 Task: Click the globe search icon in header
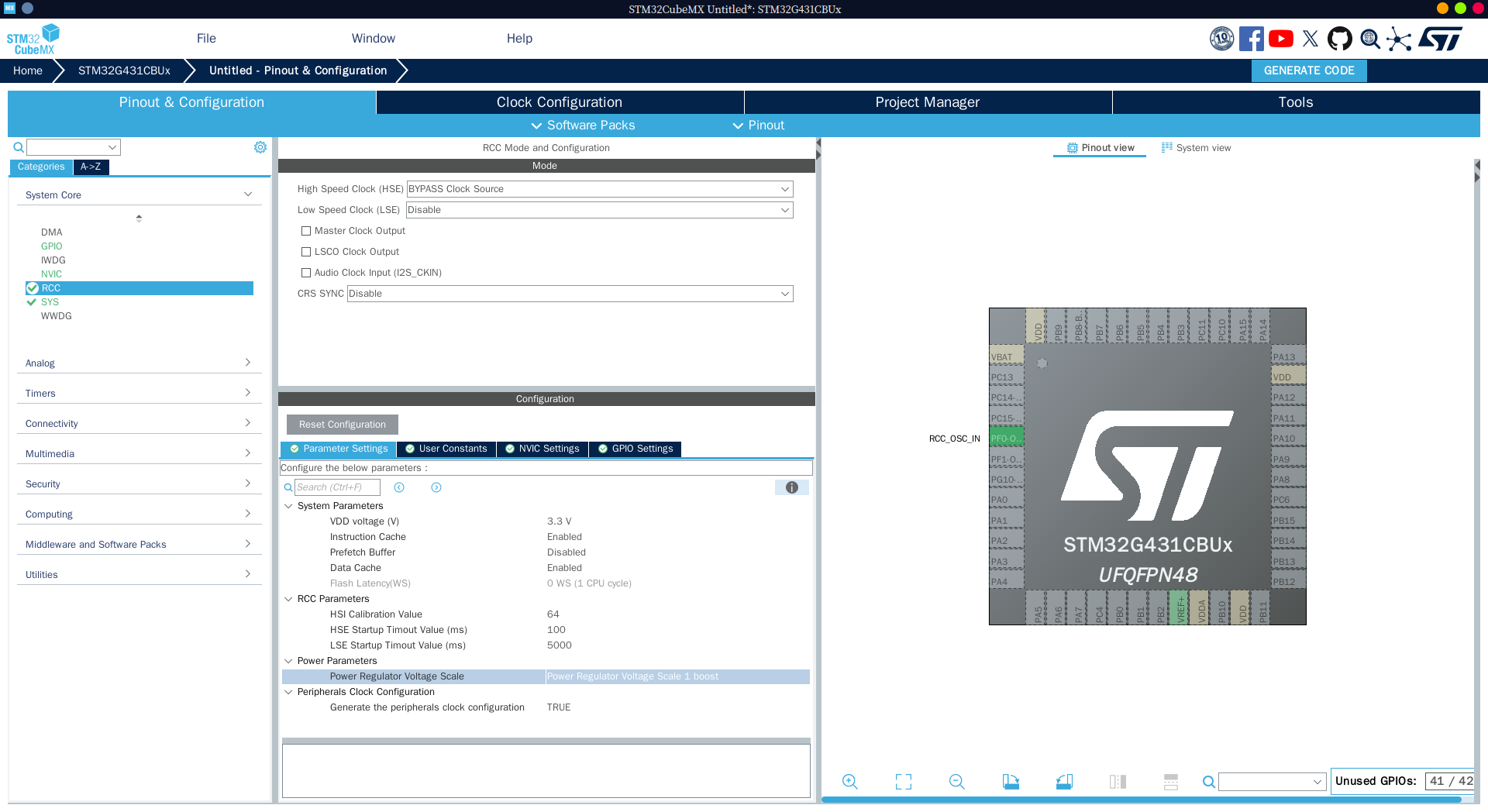pos(1370,39)
